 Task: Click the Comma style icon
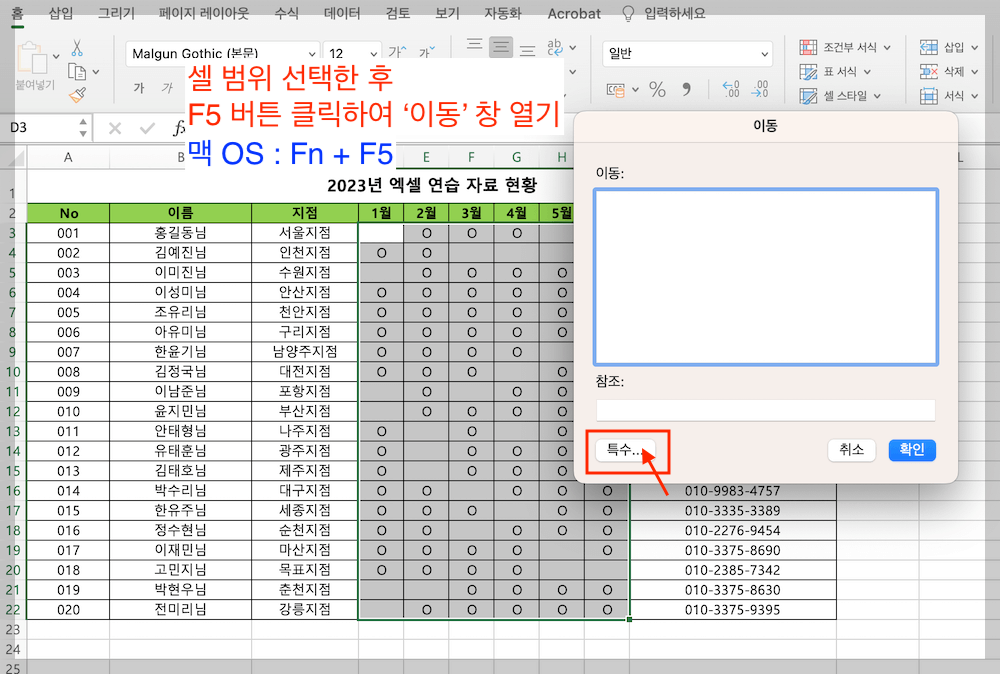click(x=685, y=90)
